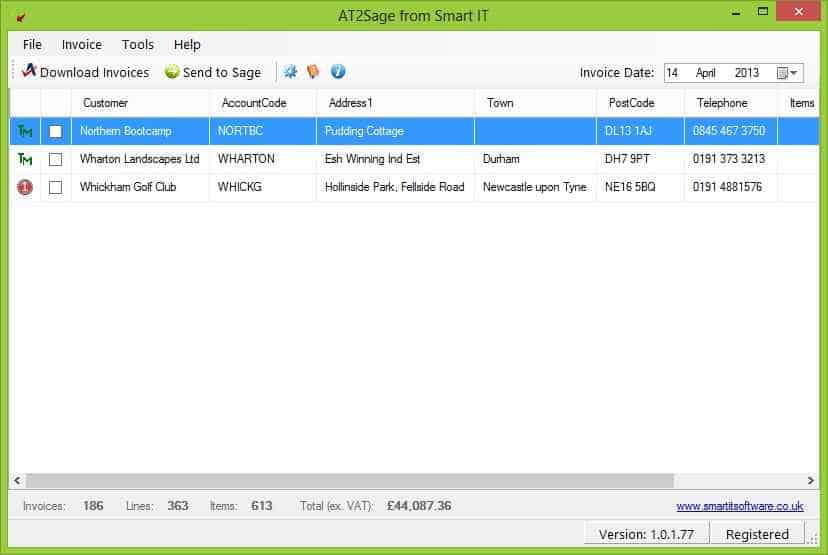Click the TM icon on Northern Bootcamp row
Viewport: 828px width, 555px height.
(x=25, y=131)
